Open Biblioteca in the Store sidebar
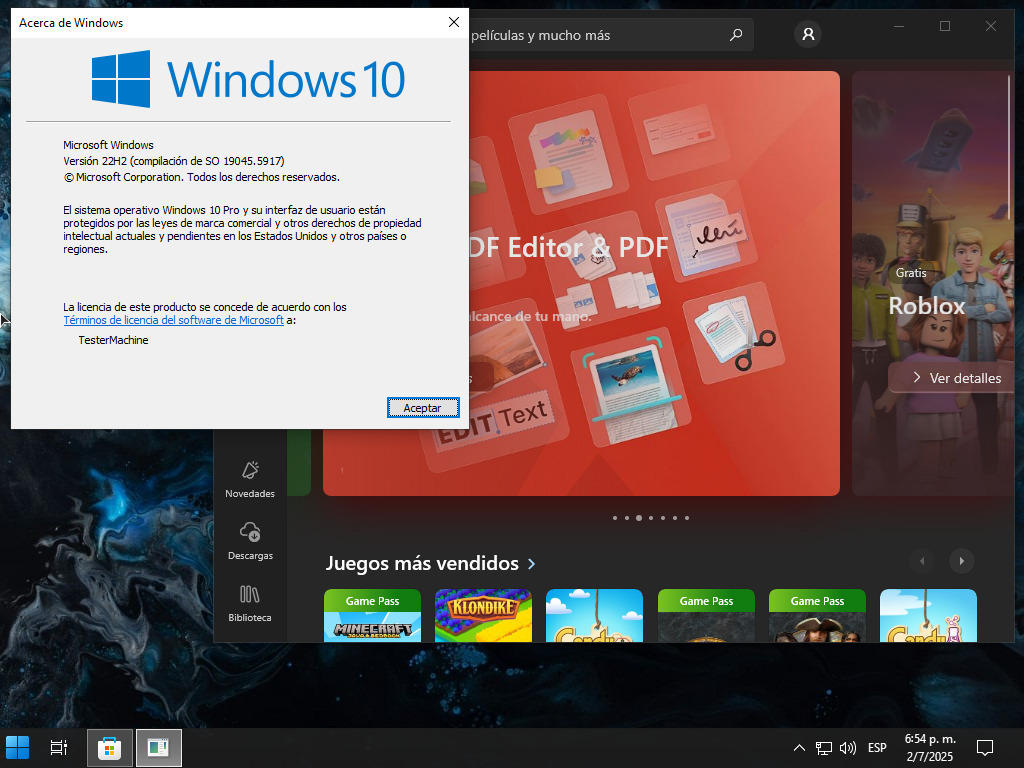The image size is (1024, 768). tap(250, 603)
